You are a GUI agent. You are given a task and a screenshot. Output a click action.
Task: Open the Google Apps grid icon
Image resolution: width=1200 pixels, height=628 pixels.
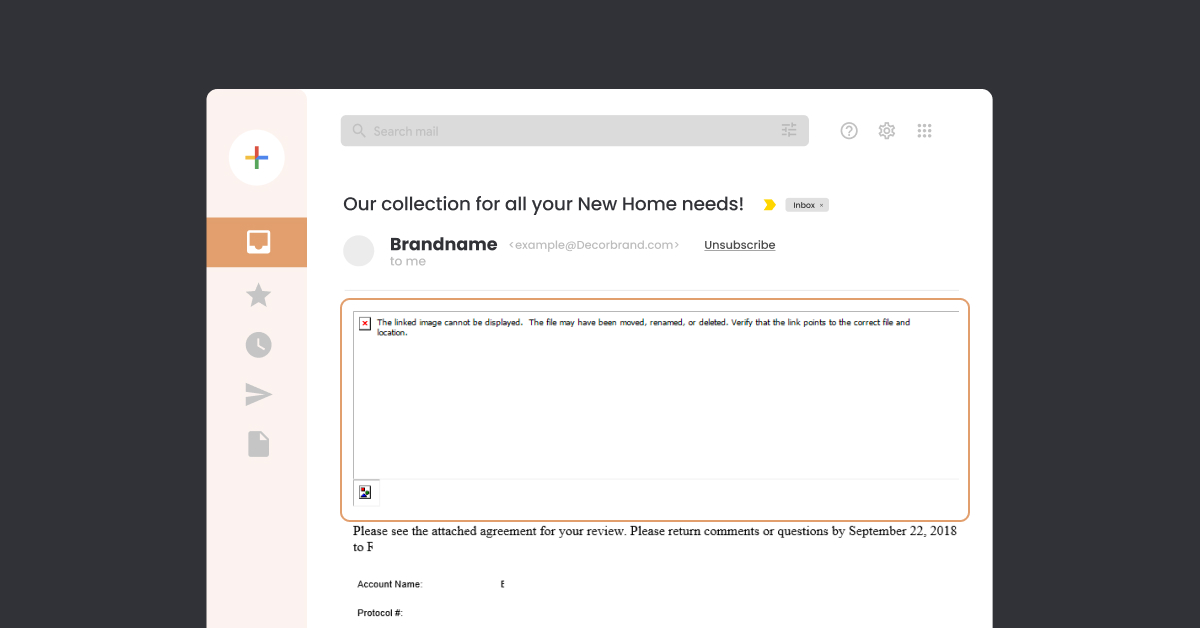(924, 130)
